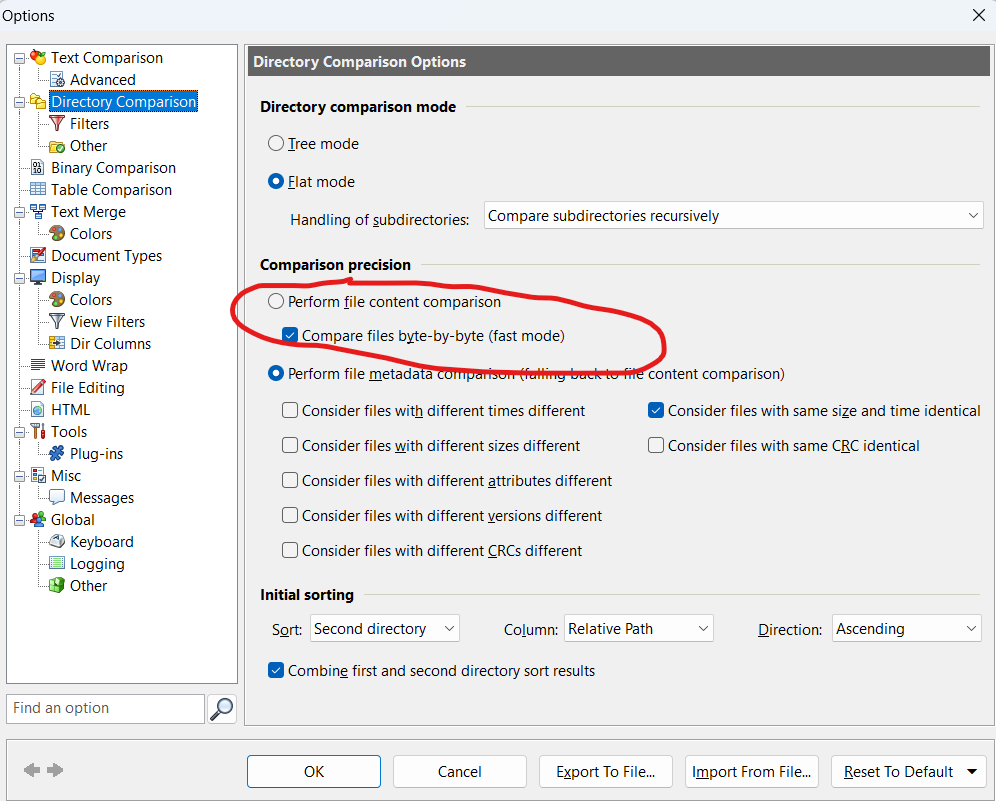This screenshot has width=996, height=801.
Task: Click the Word Wrap lines icon
Action: pyautogui.click(x=38, y=365)
